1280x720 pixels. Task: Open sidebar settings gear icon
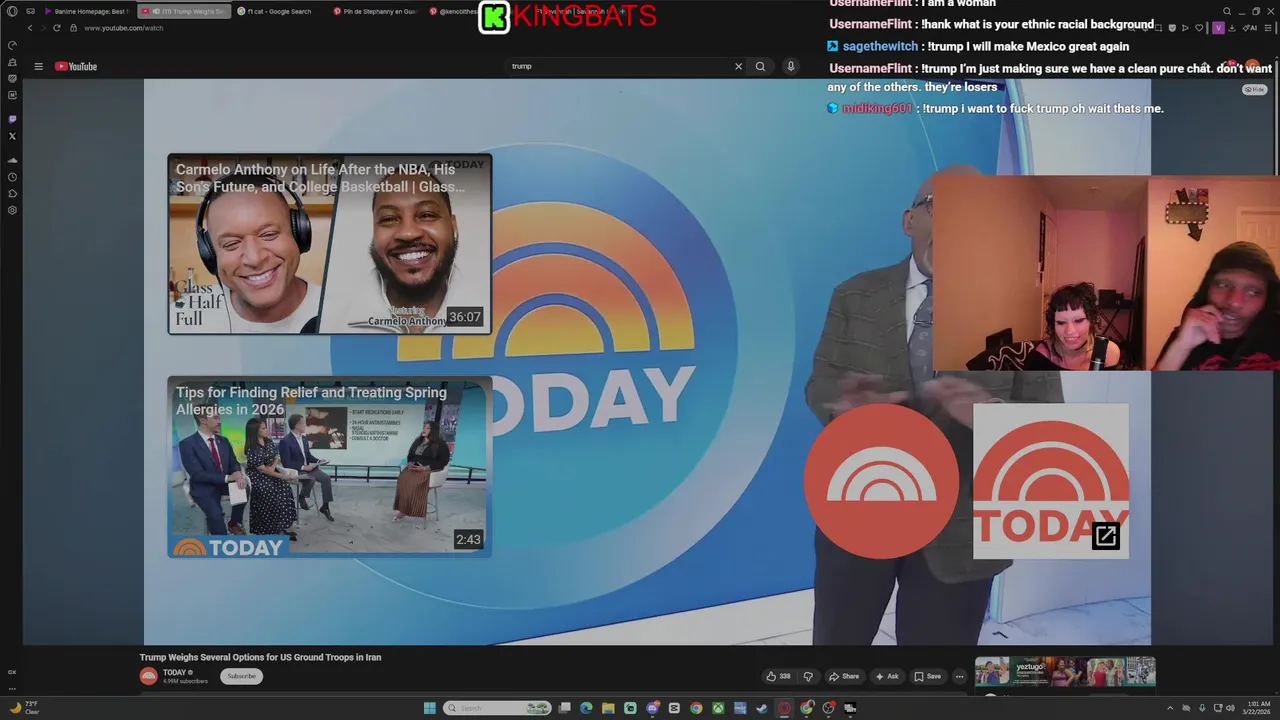12,210
